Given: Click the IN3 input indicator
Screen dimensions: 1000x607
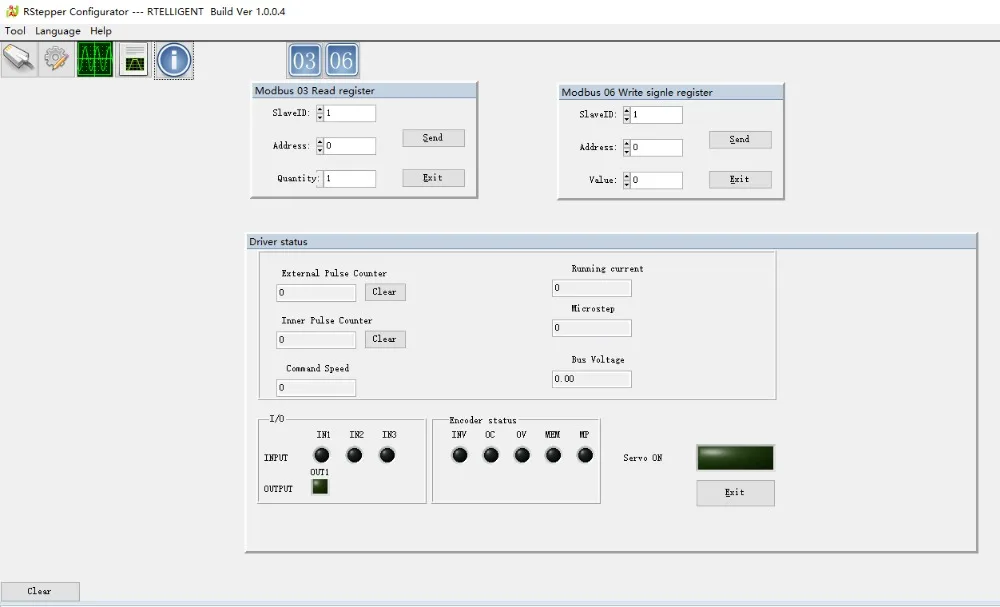Looking at the screenshot, I should (387, 455).
